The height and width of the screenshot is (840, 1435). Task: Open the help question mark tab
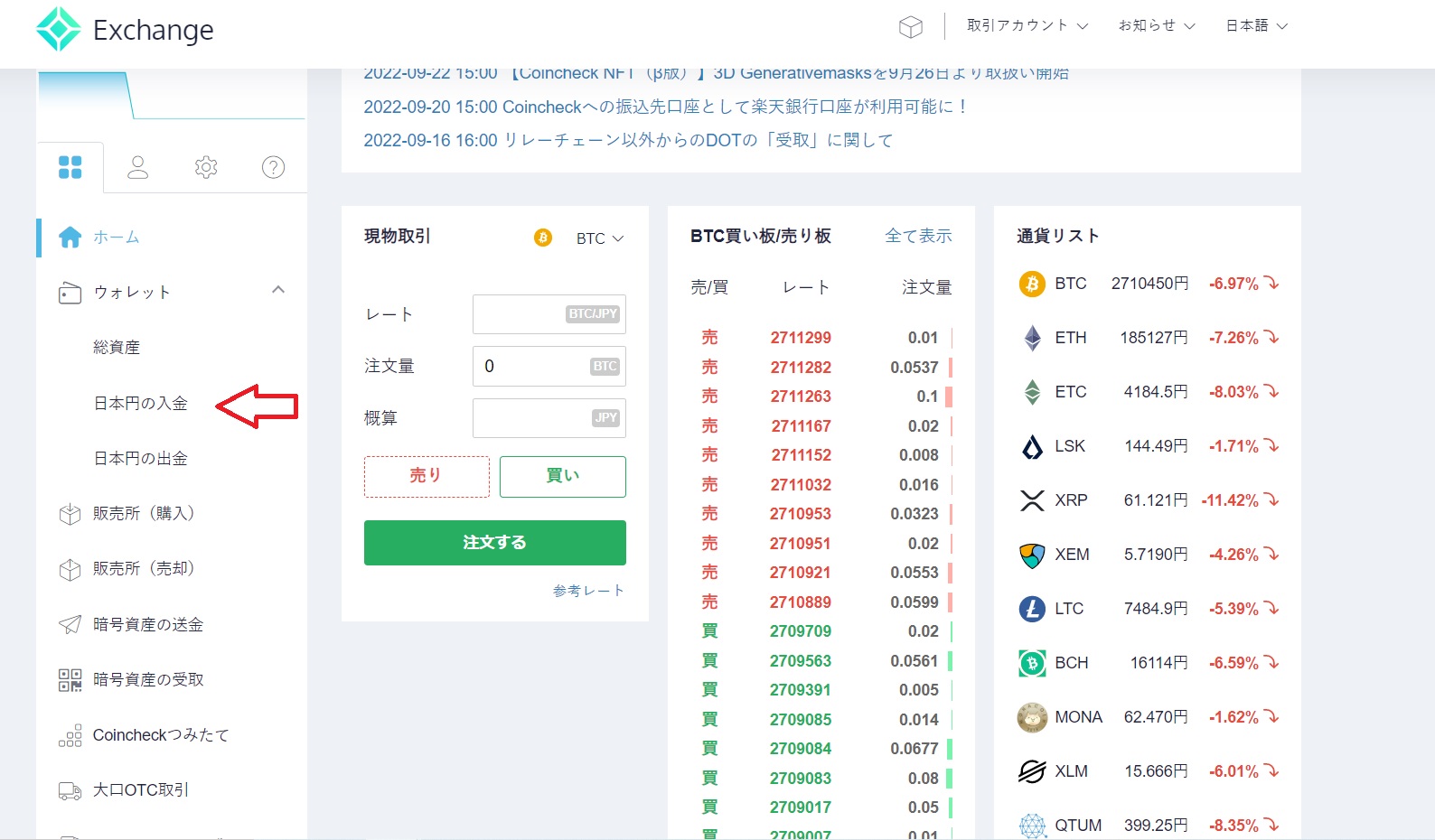click(273, 167)
